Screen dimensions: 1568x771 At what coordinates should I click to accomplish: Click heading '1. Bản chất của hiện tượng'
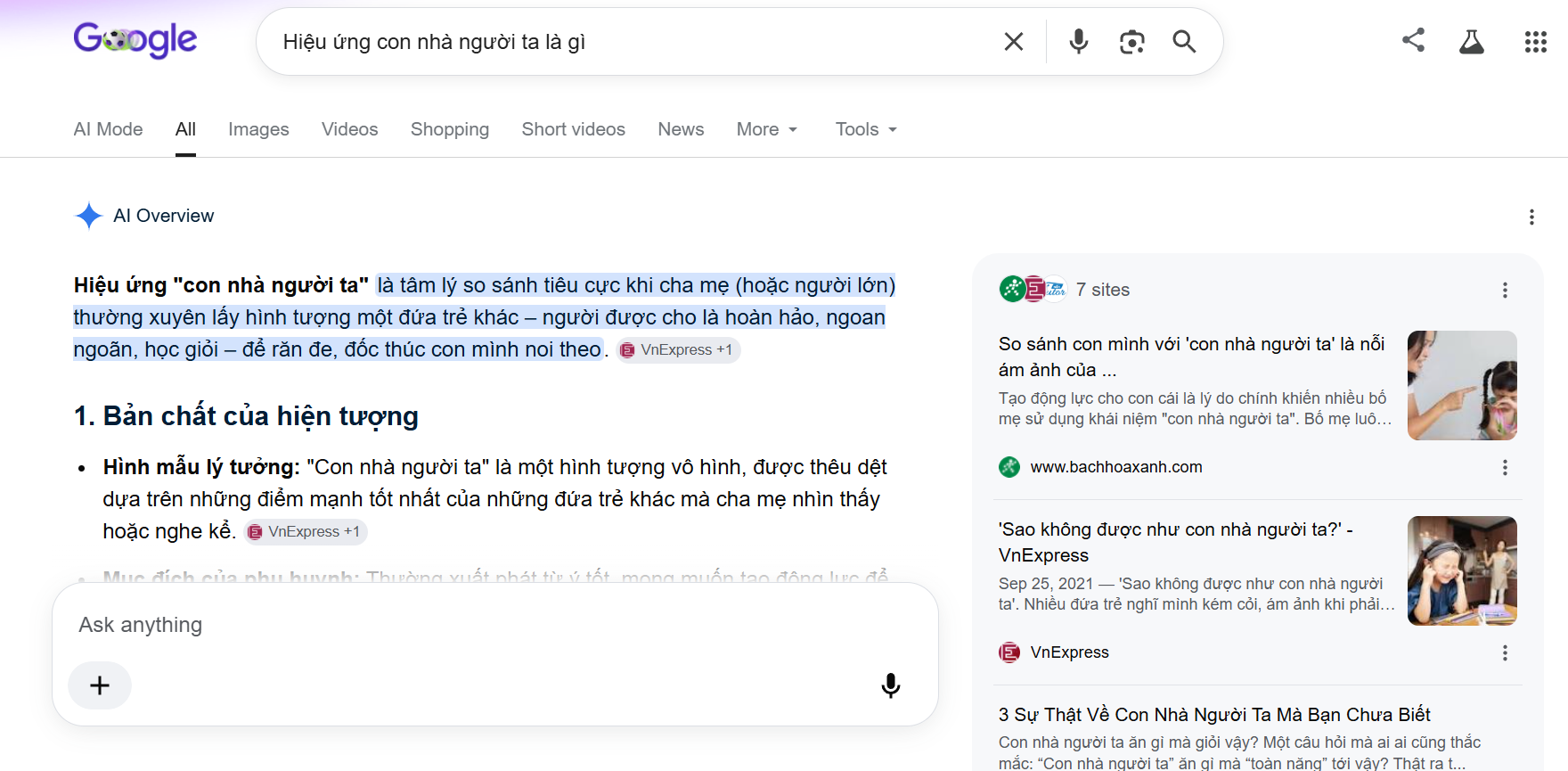[x=246, y=416]
